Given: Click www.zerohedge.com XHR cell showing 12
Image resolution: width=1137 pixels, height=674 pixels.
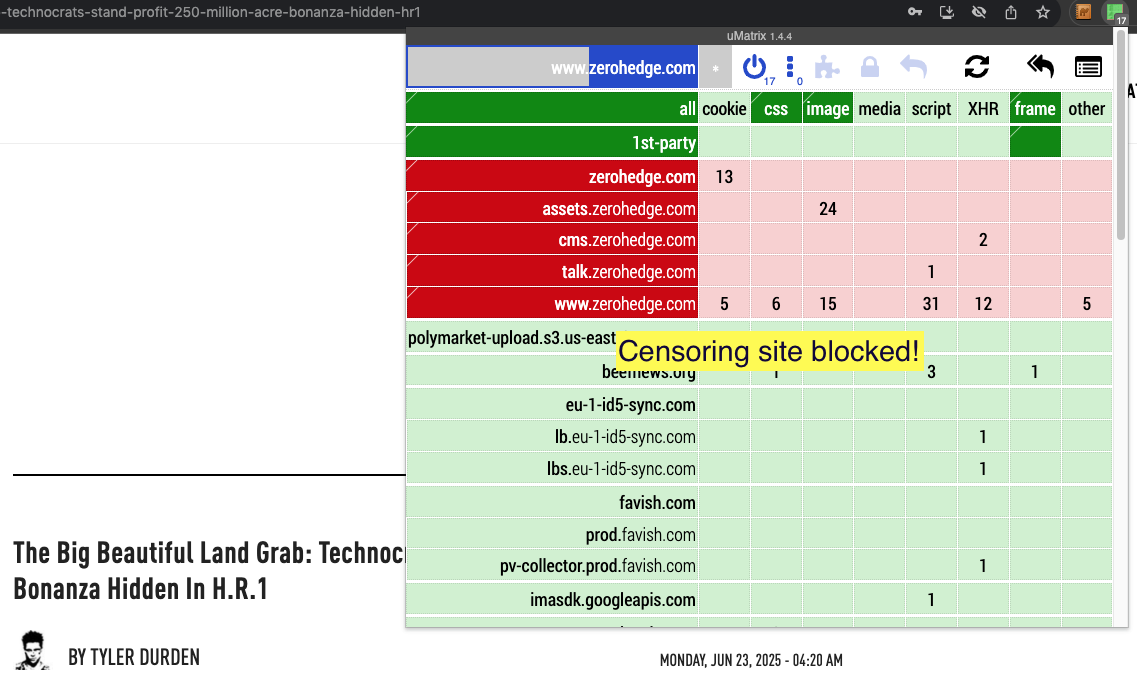Looking at the screenshot, I should click(983, 303).
